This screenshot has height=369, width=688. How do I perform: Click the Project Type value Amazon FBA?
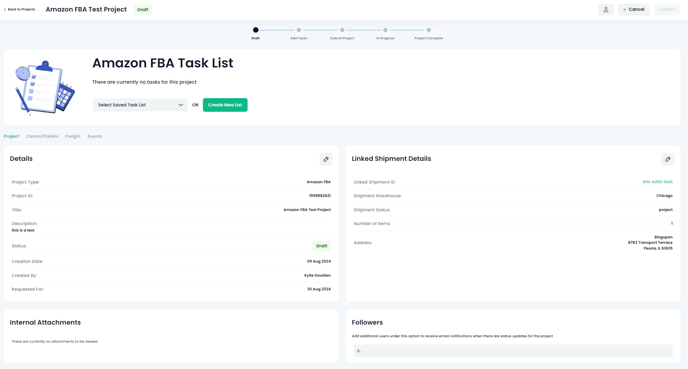coord(319,182)
